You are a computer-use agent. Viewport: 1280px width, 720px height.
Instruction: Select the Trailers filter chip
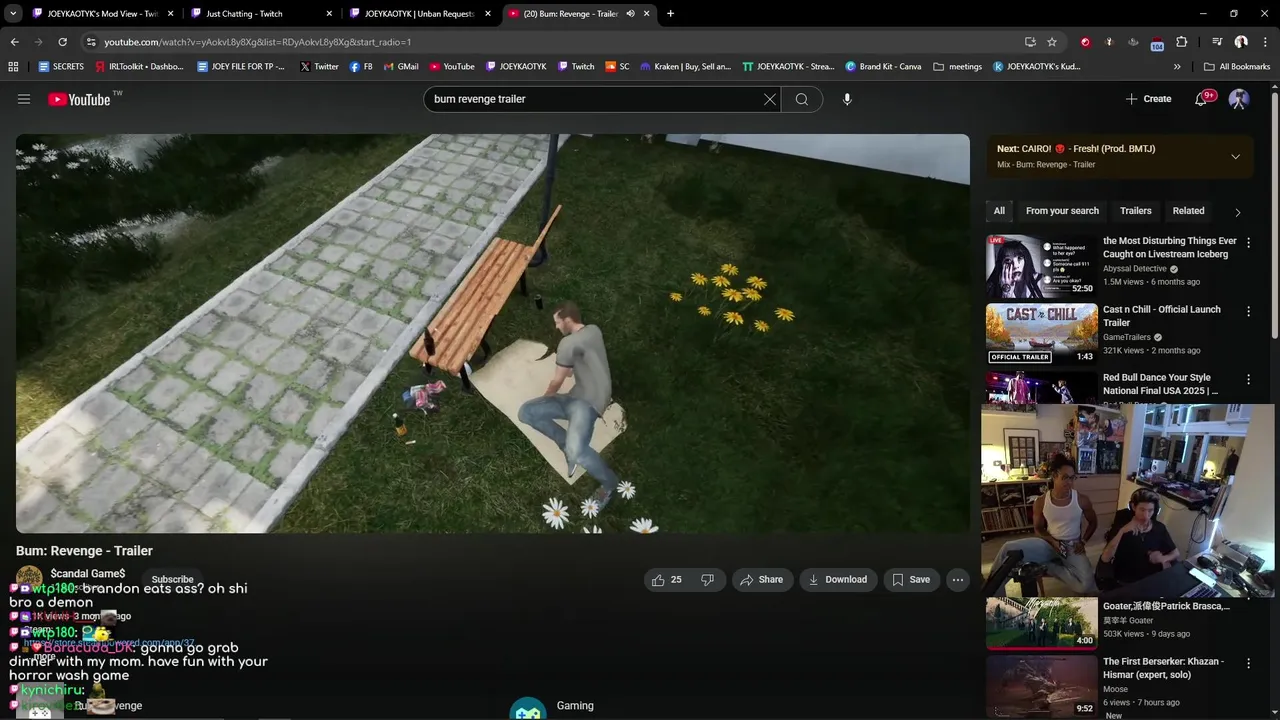[1136, 211]
